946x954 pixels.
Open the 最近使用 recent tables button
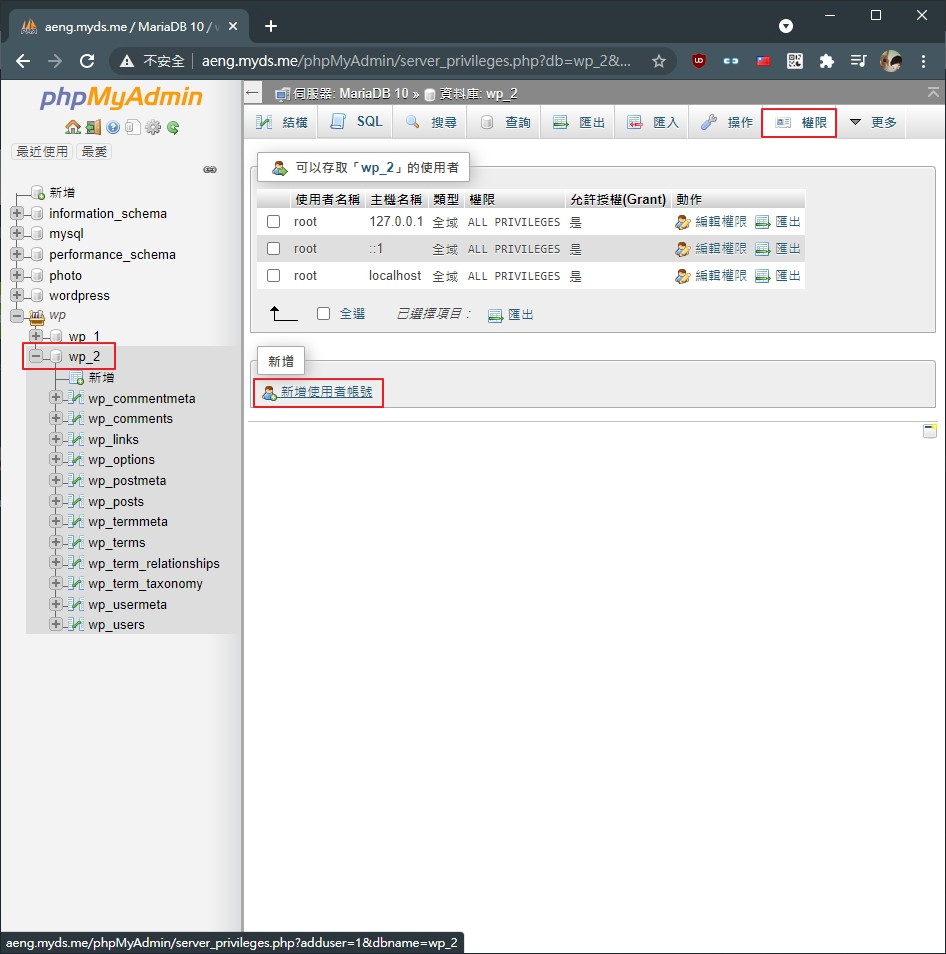point(42,151)
